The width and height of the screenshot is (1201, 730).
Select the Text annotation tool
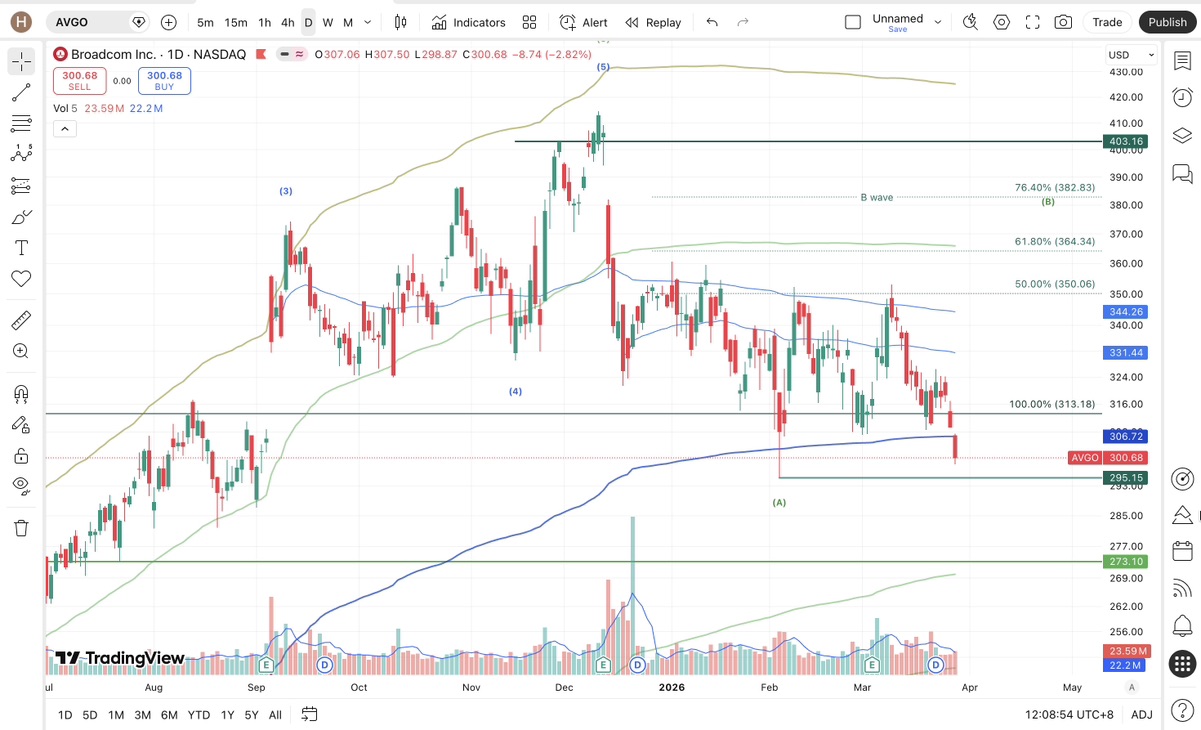coord(21,247)
